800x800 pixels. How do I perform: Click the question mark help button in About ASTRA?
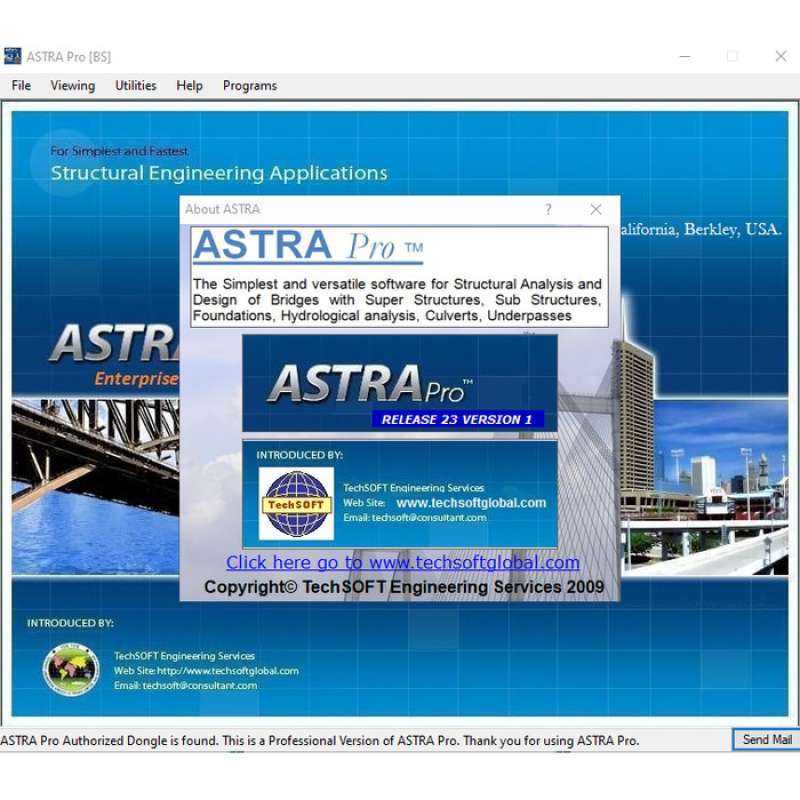(548, 209)
